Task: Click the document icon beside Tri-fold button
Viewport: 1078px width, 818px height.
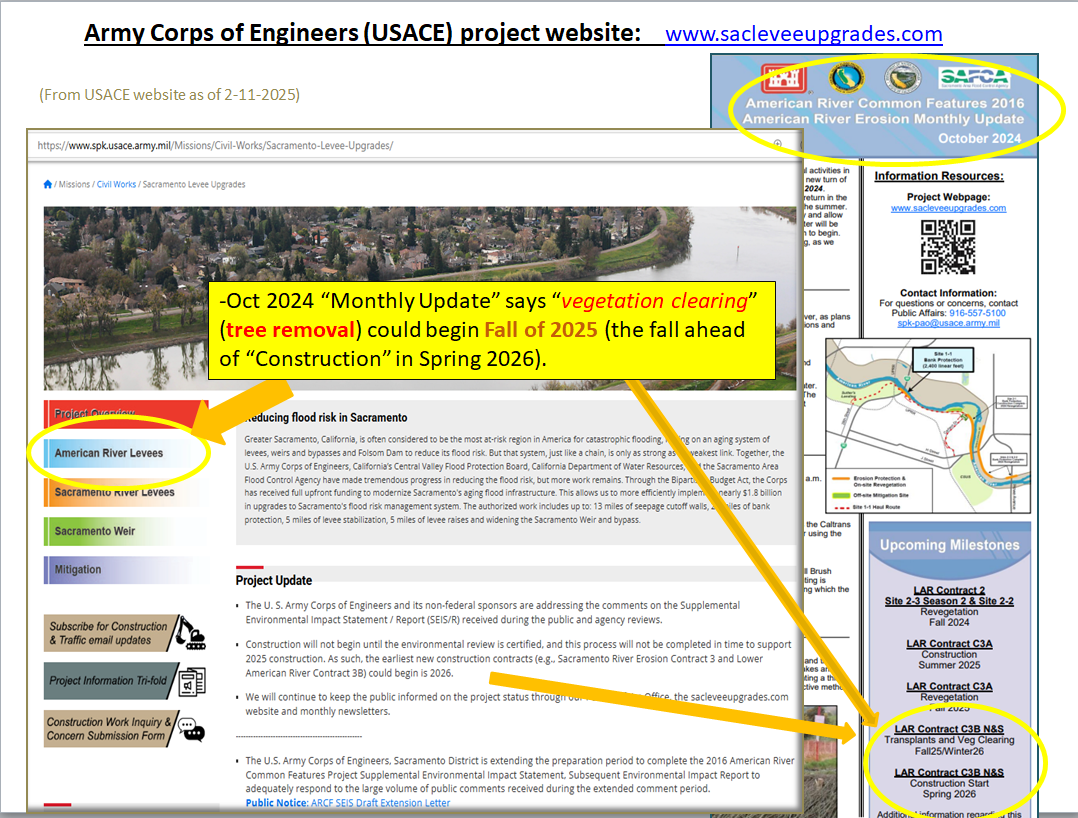Action: 192,681
